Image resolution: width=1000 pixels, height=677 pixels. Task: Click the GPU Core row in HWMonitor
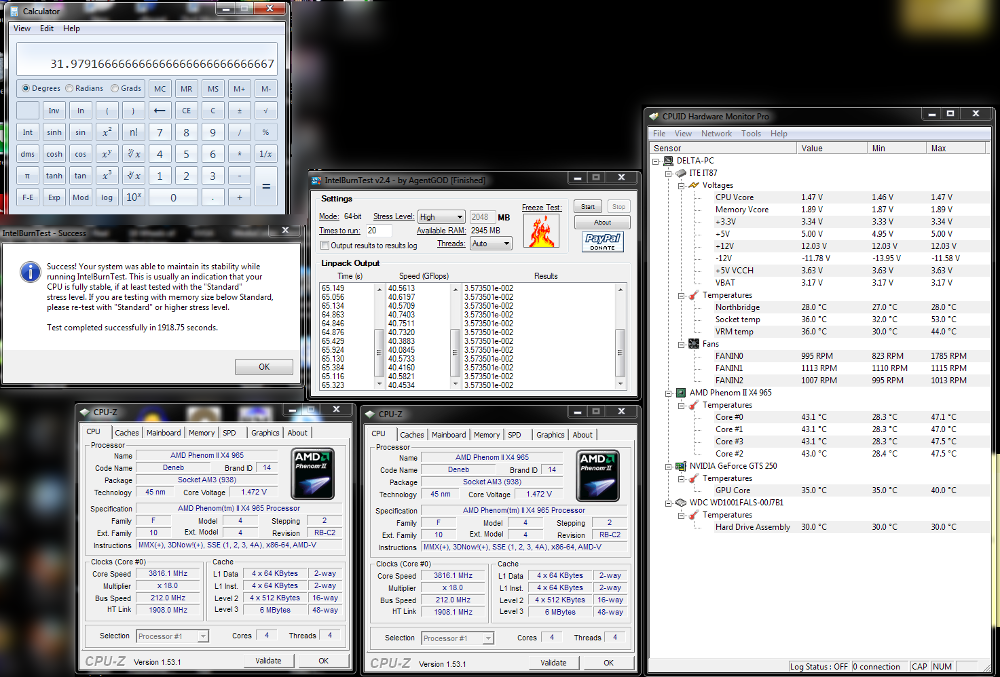(819, 490)
